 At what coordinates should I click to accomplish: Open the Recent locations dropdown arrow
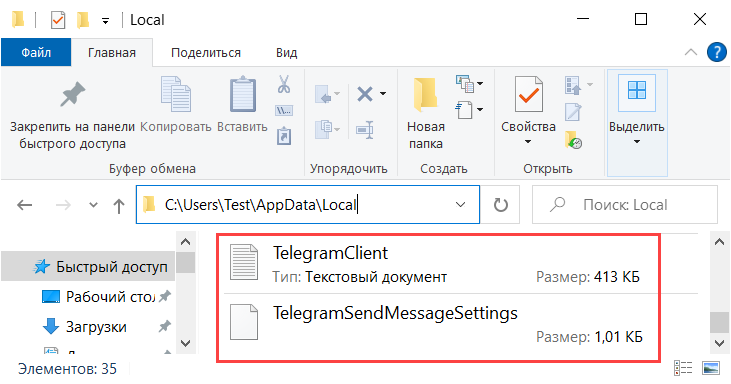[93, 205]
